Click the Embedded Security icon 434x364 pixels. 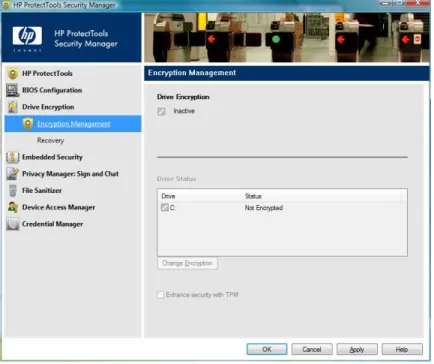13,157
